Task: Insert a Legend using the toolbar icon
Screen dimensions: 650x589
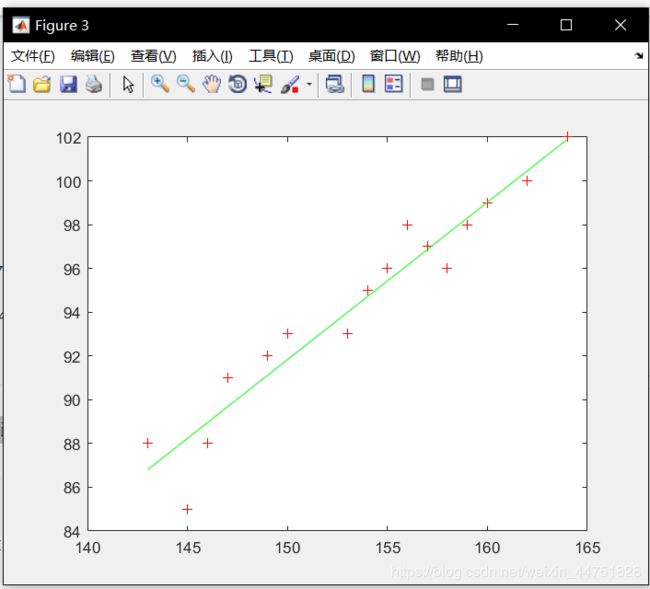Action: point(394,84)
